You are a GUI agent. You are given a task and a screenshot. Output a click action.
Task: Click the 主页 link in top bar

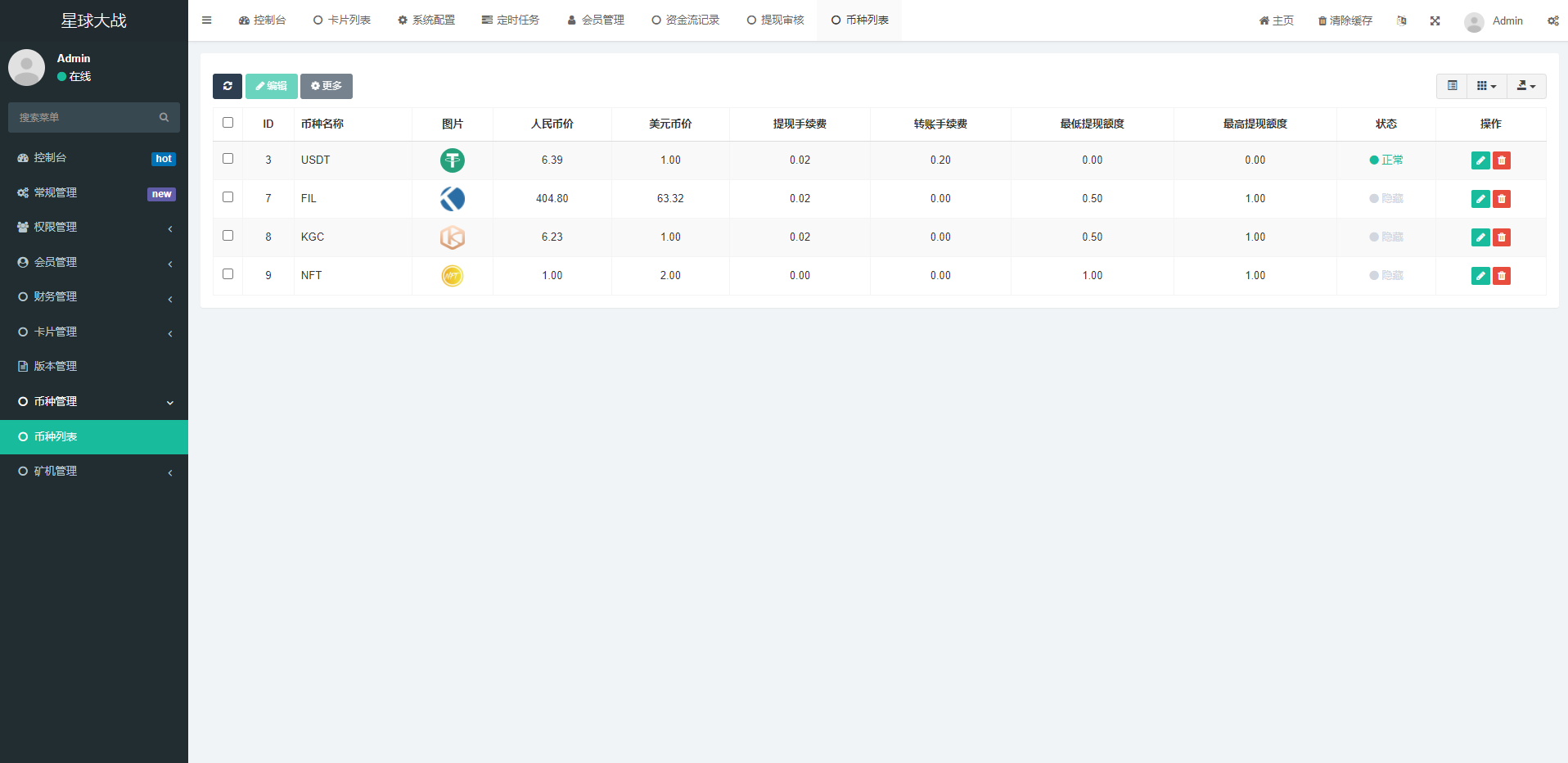[1275, 20]
